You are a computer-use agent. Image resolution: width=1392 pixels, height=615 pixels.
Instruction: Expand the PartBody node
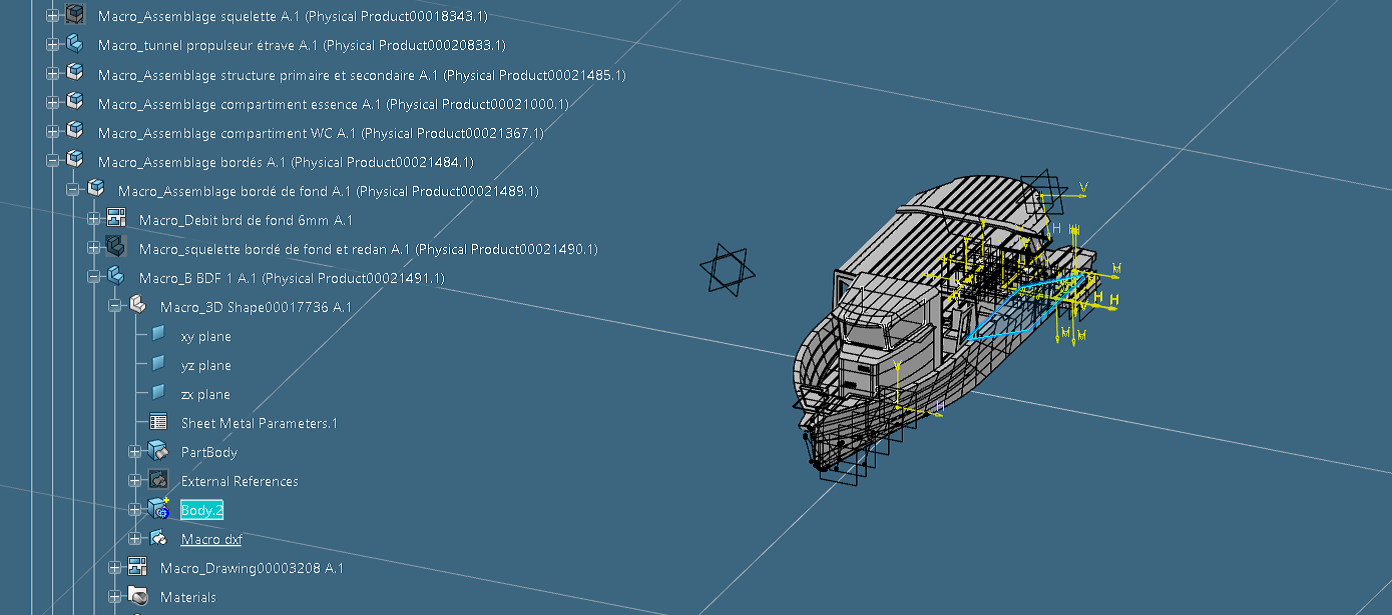(135, 452)
